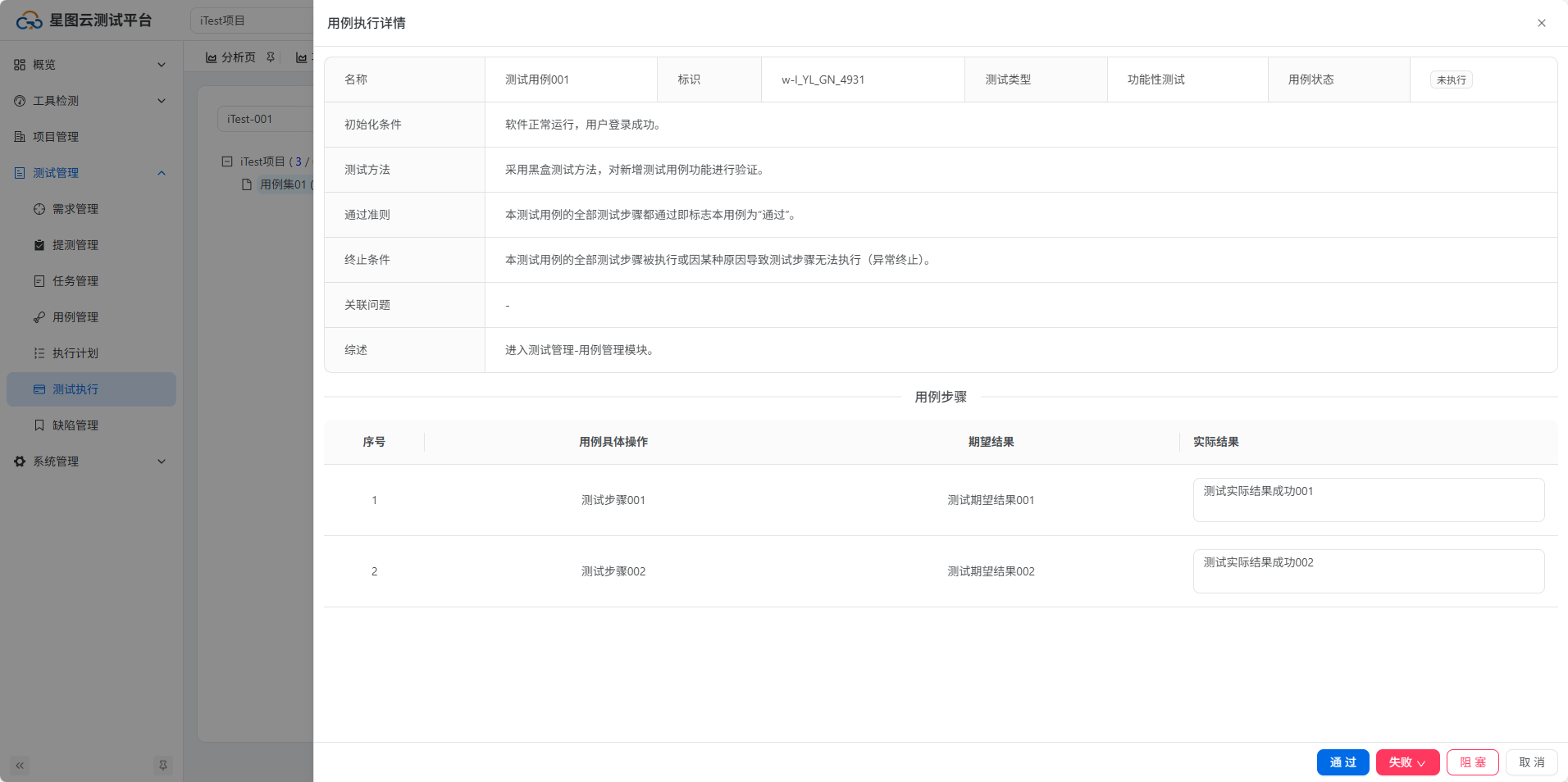Open 任务管理 menu item

(x=75, y=281)
